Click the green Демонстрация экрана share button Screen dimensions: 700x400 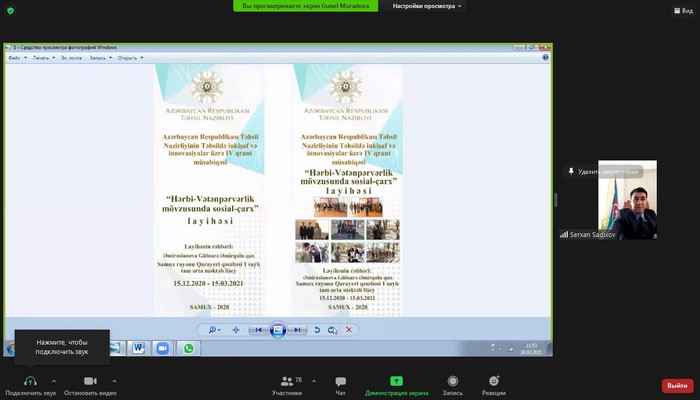(396, 381)
